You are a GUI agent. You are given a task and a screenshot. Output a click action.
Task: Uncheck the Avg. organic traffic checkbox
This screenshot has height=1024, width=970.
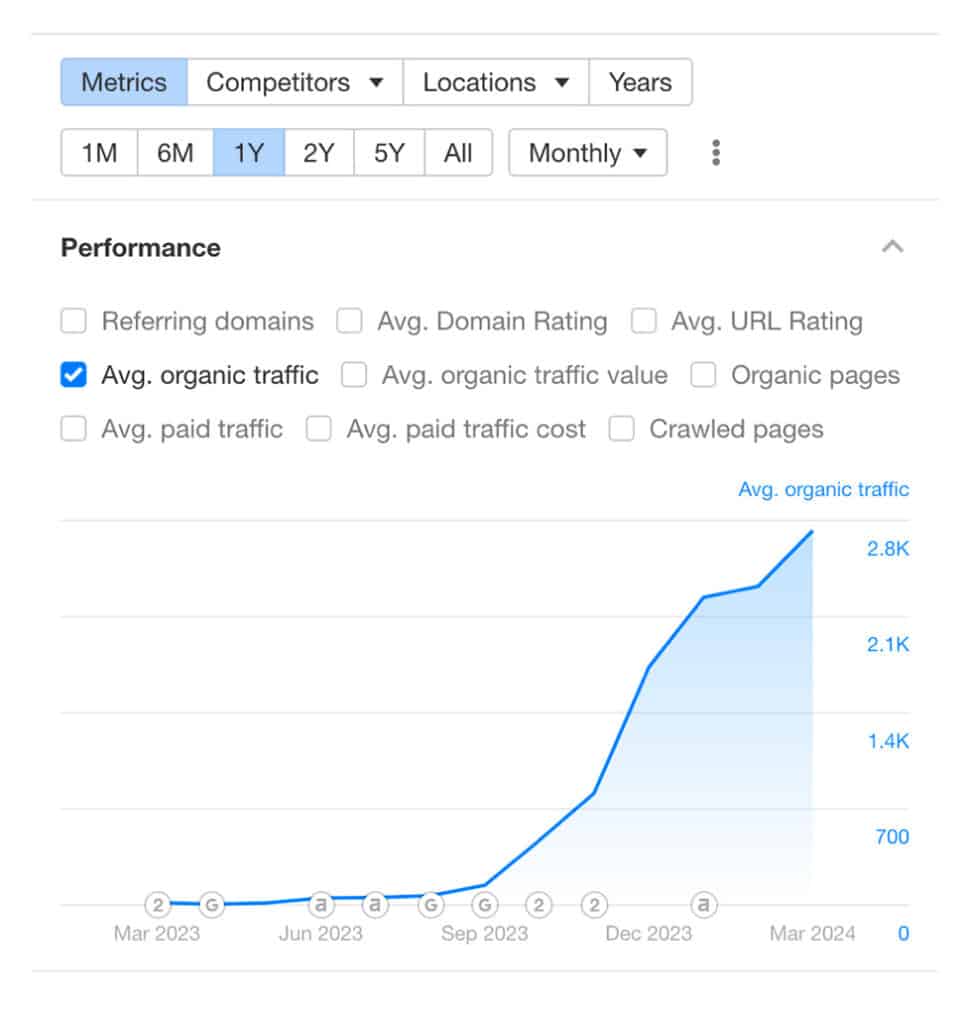click(x=72, y=375)
